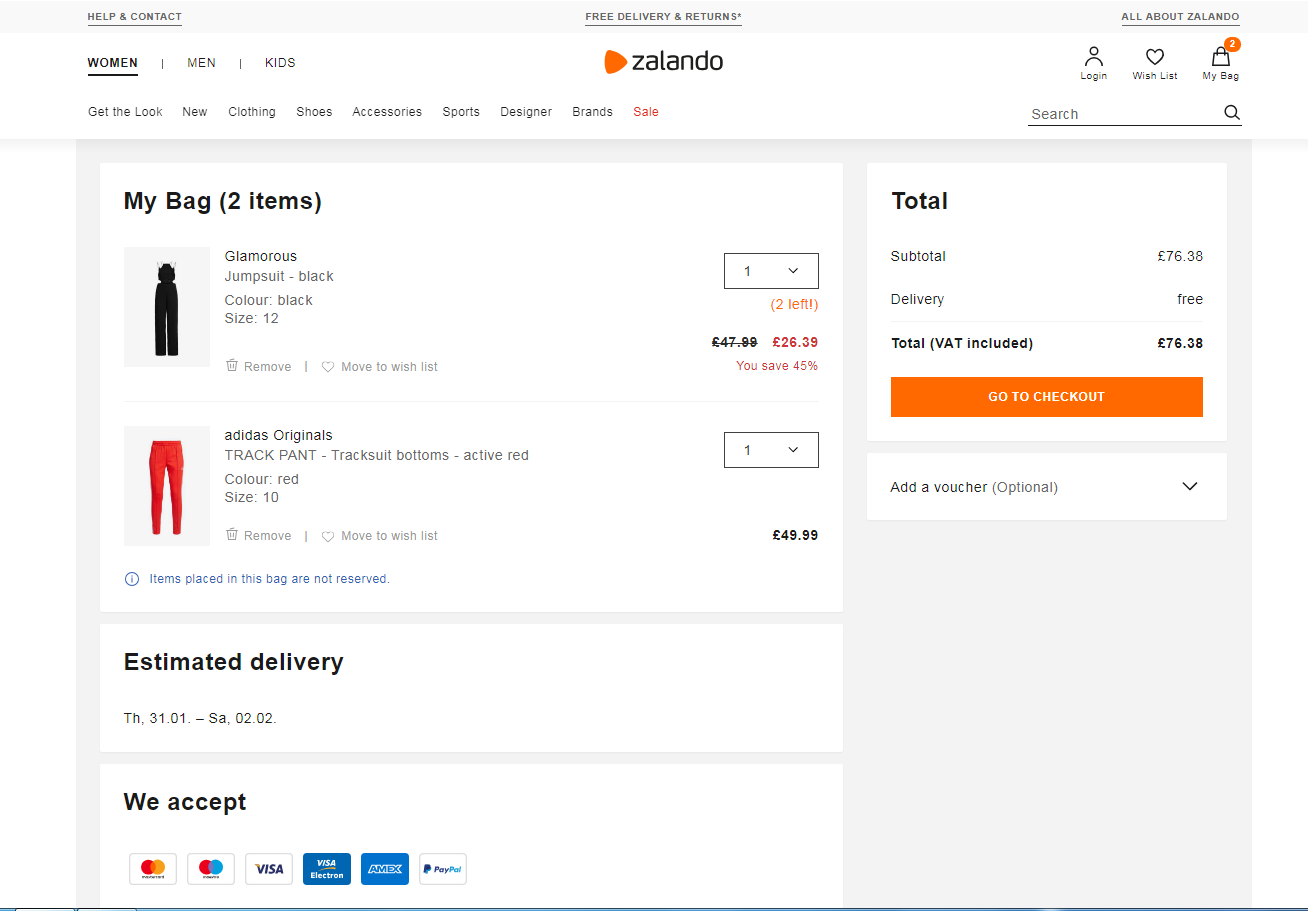Screen dimensions: 1308x911
Task: Open the Shoes menu
Action: pos(314,112)
